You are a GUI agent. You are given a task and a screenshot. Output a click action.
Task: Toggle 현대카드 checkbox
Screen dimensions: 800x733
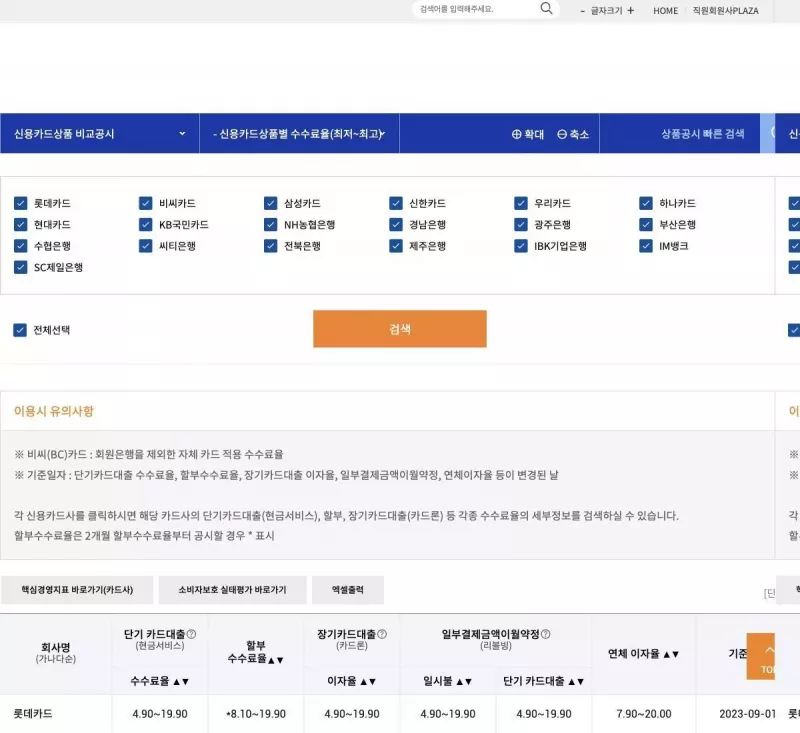pos(20,225)
